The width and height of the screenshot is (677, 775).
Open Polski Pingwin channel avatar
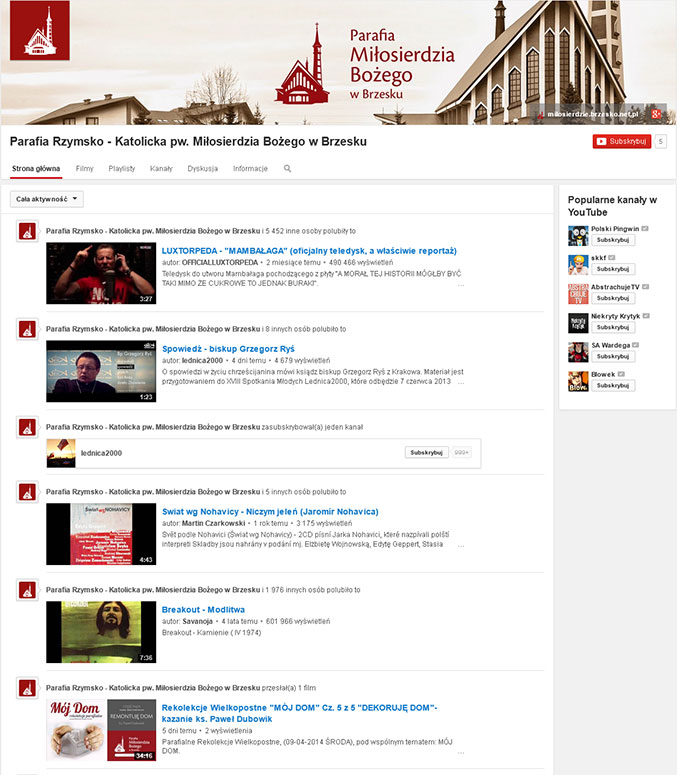click(578, 236)
